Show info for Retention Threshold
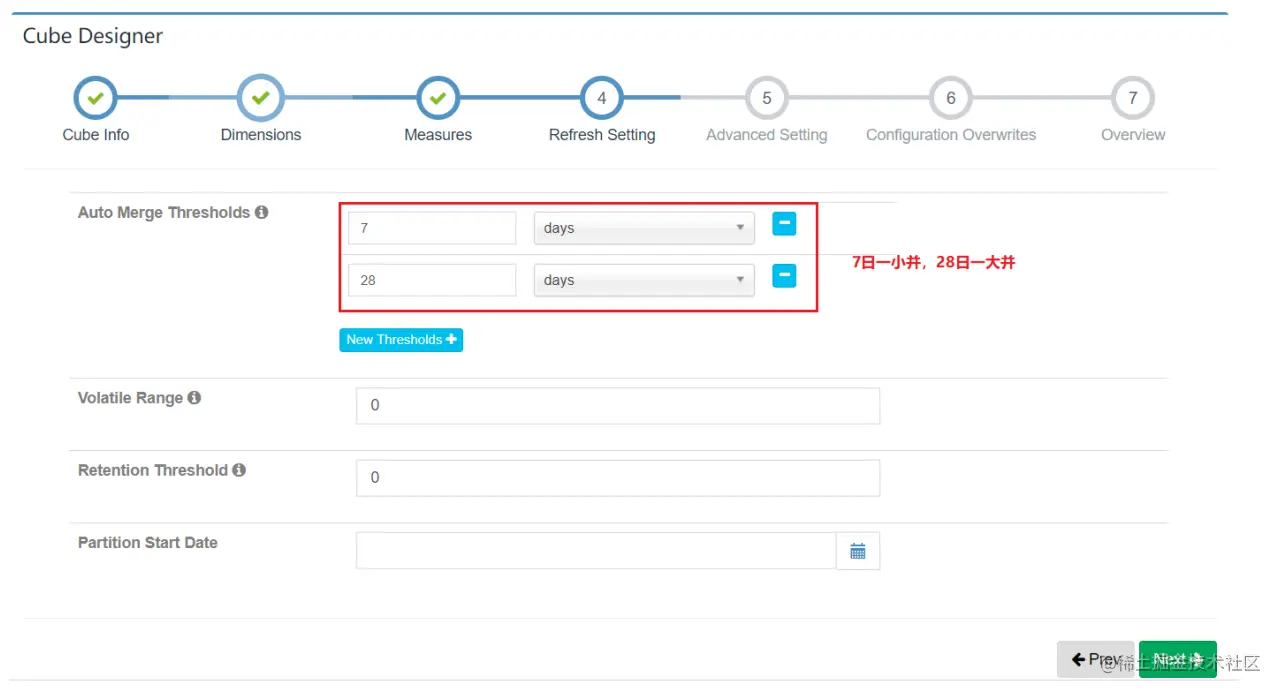Viewport: 1281px width, 694px height. point(239,469)
